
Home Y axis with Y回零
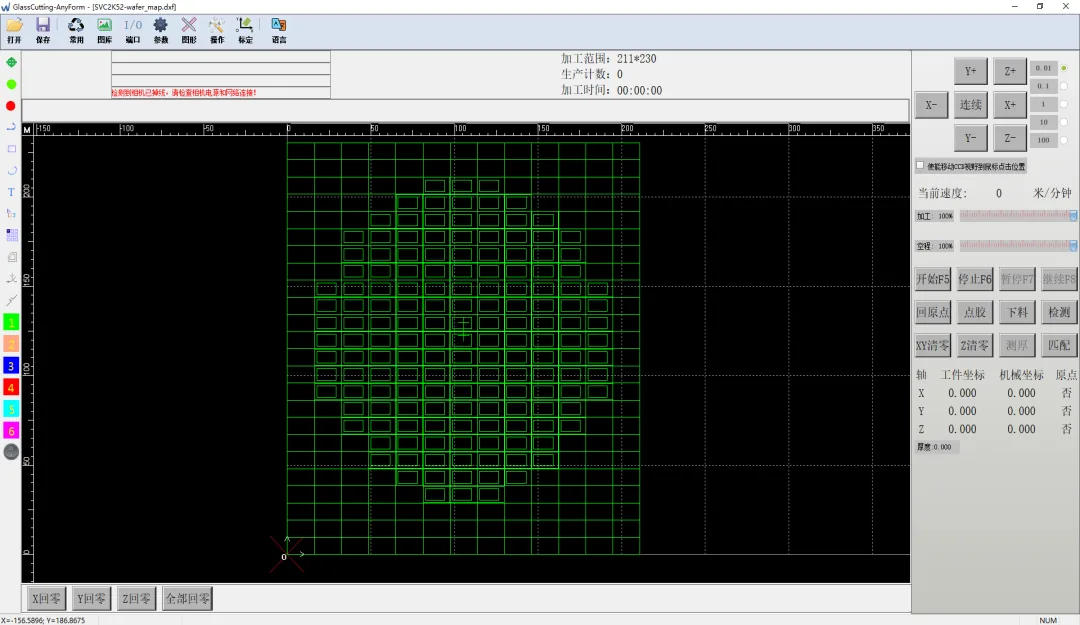92,599
